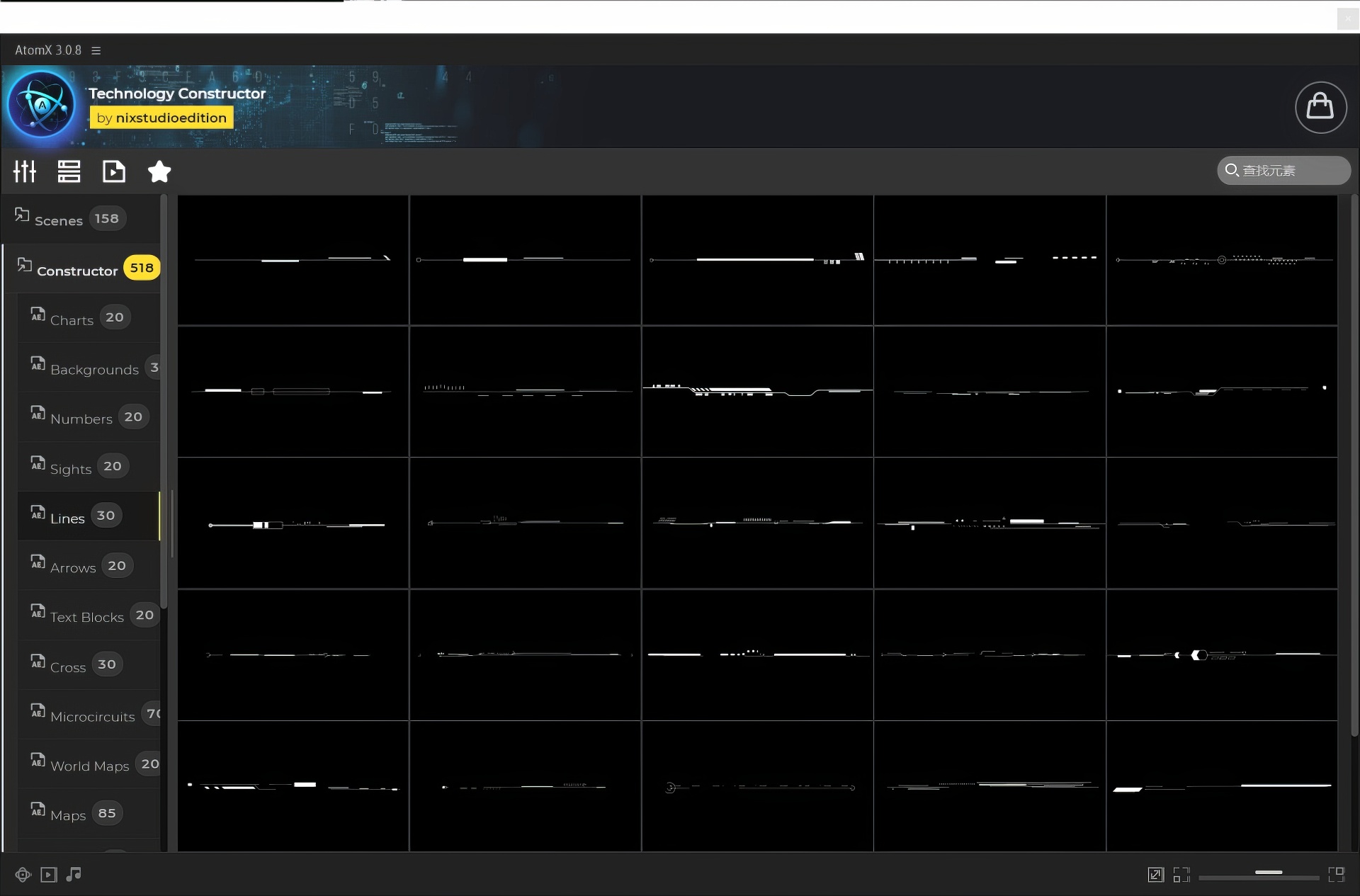Switch to the stacked list view icon
1360x896 pixels.
pos(69,171)
